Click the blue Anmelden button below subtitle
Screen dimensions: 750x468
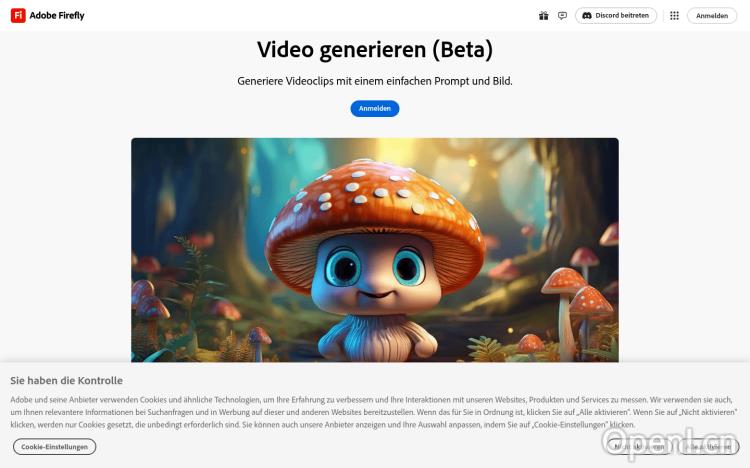point(375,109)
